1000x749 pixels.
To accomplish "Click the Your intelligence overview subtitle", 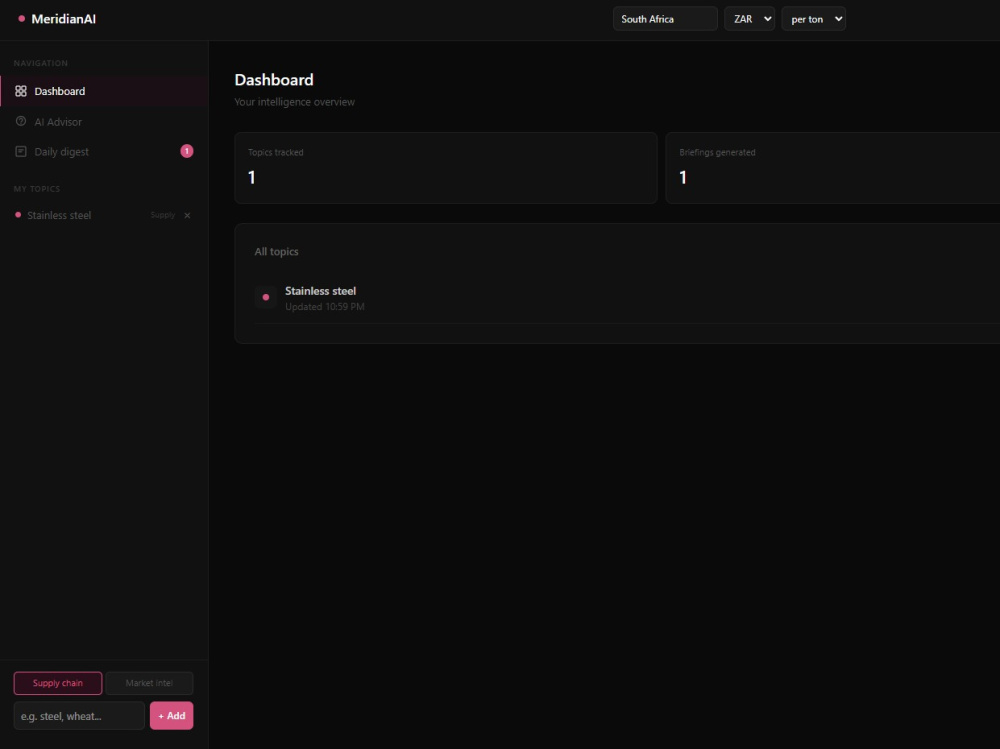I will click(x=295, y=102).
